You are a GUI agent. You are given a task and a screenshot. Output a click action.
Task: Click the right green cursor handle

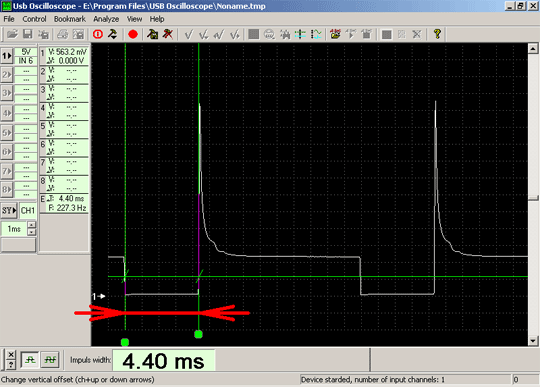(x=198, y=334)
